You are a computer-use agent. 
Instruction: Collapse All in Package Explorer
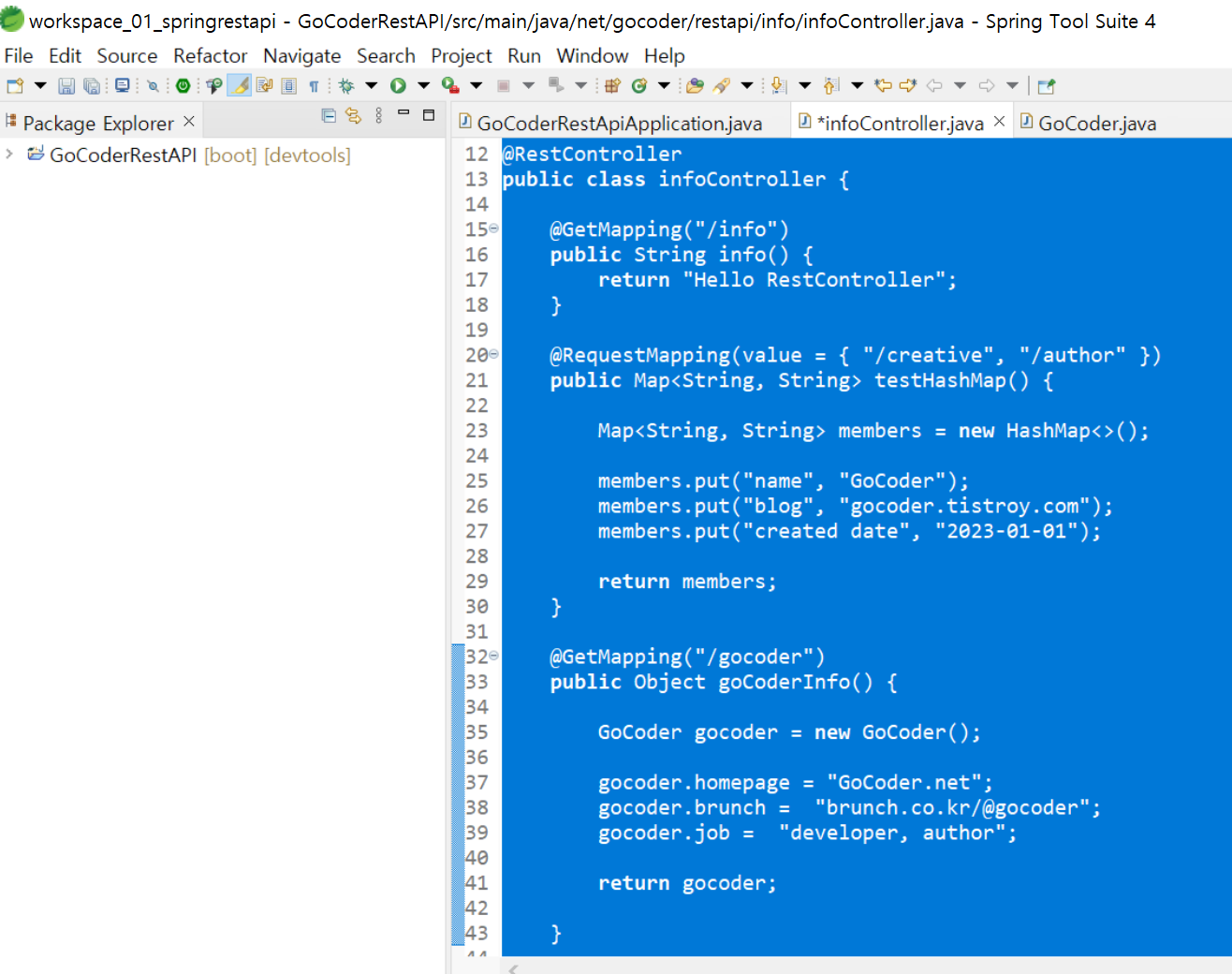[329, 115]
